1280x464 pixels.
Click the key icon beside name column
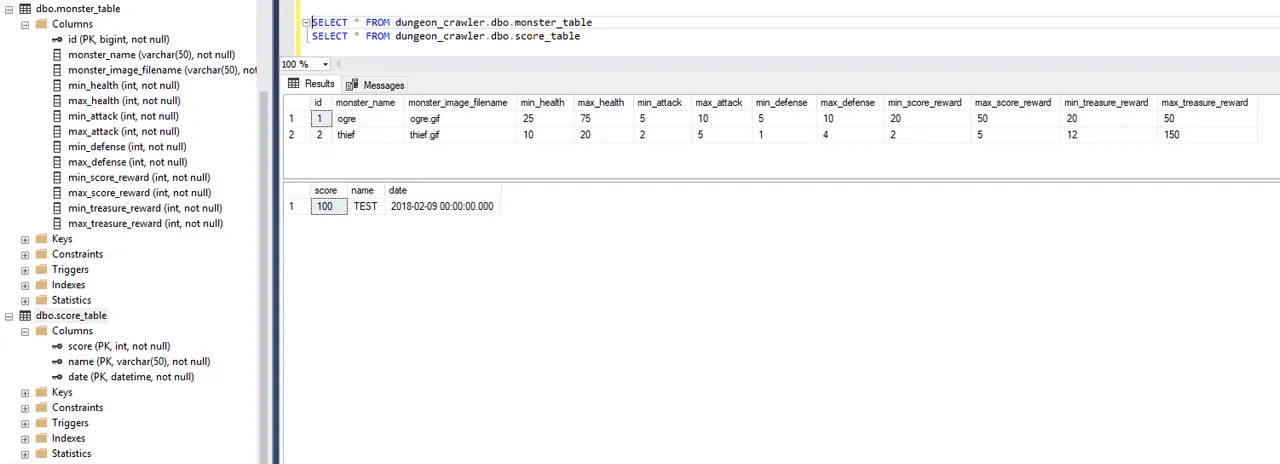[57, 361]
